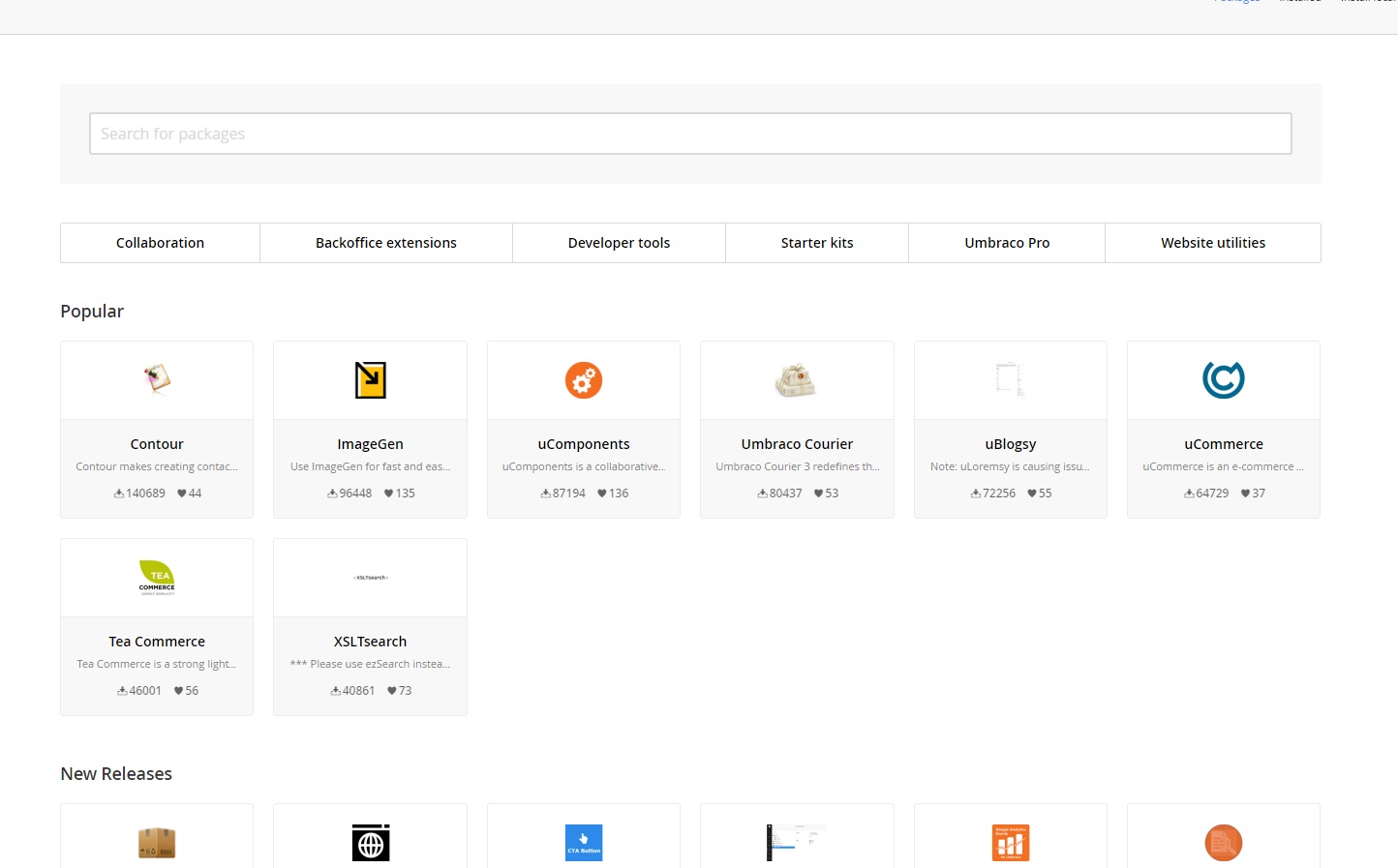Select the Collaboration category
Viewport: 1398px width, 868px height.
click(x=160, y=243)
